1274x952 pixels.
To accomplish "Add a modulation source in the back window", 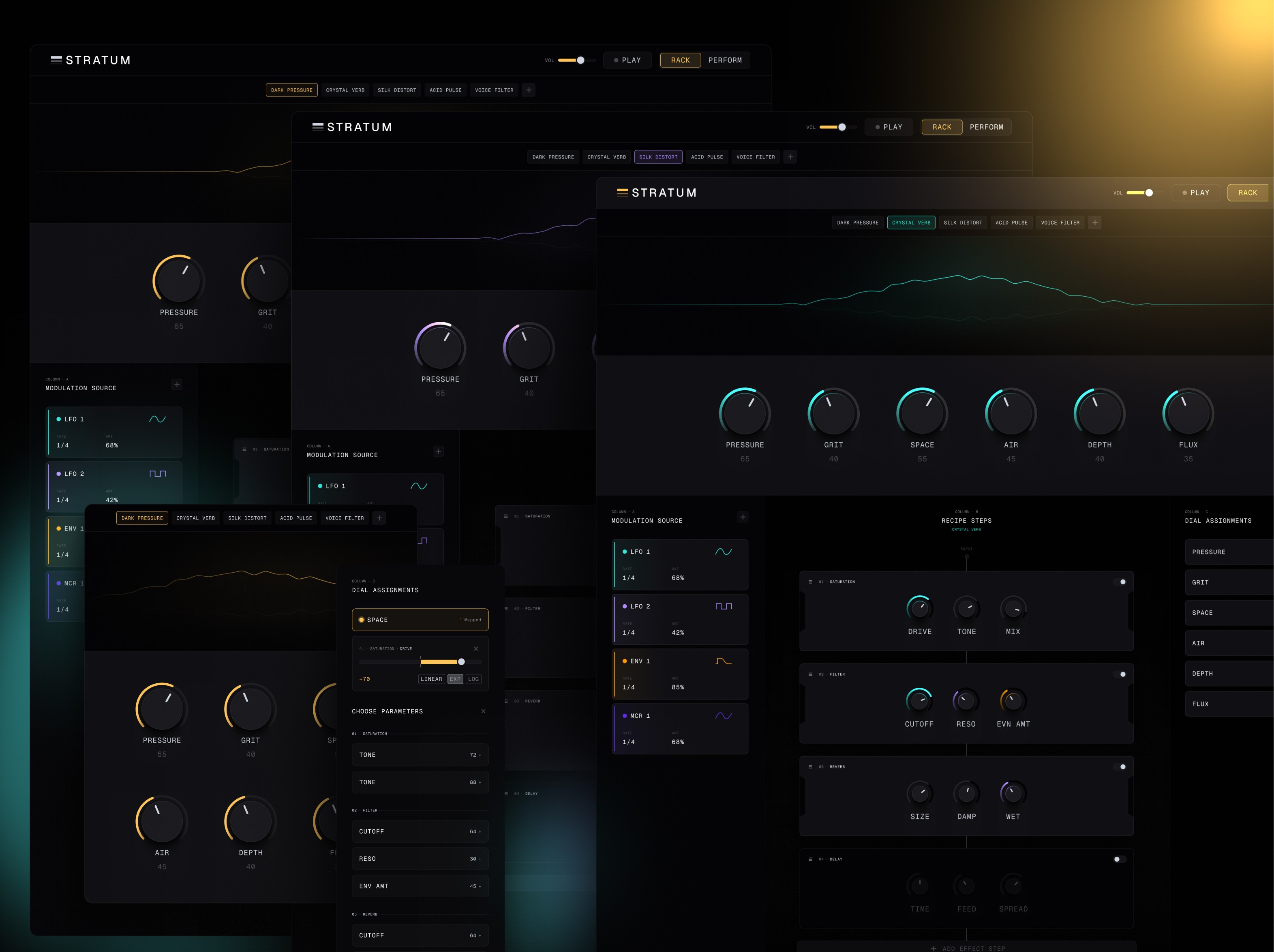I will (x=177, y=384).
